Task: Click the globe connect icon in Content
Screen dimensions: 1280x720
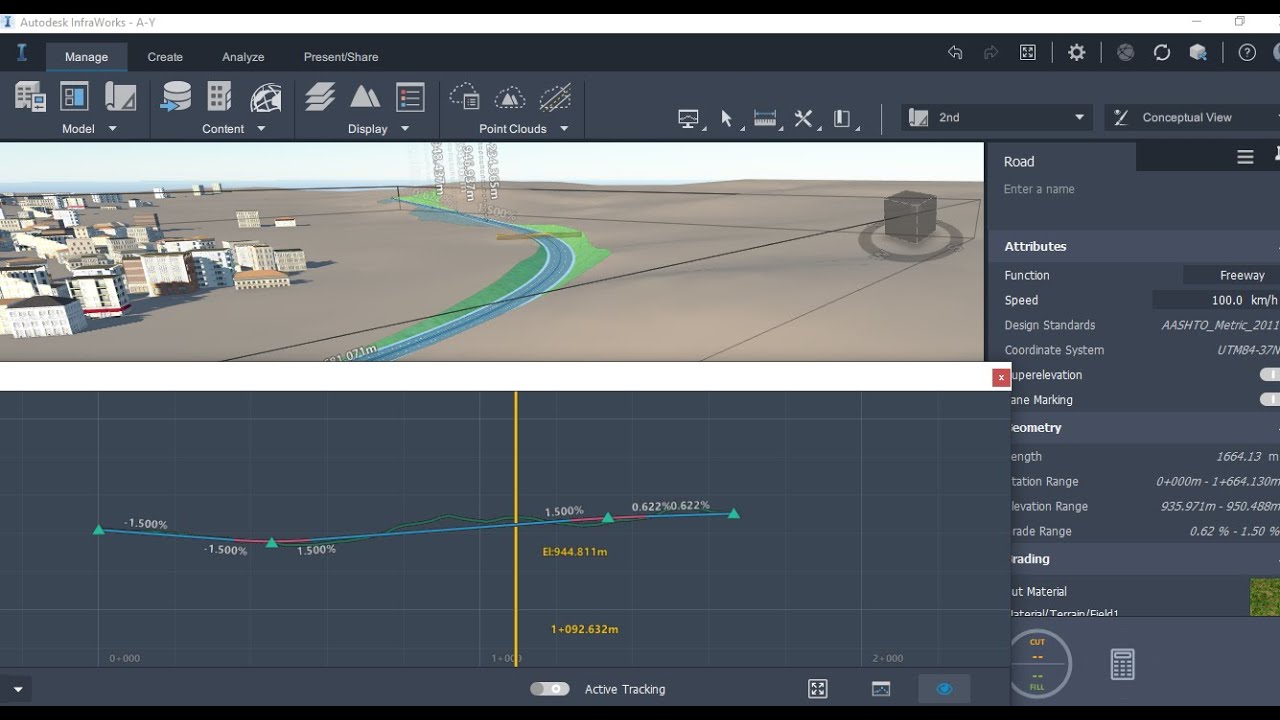Action: point(266,97)
